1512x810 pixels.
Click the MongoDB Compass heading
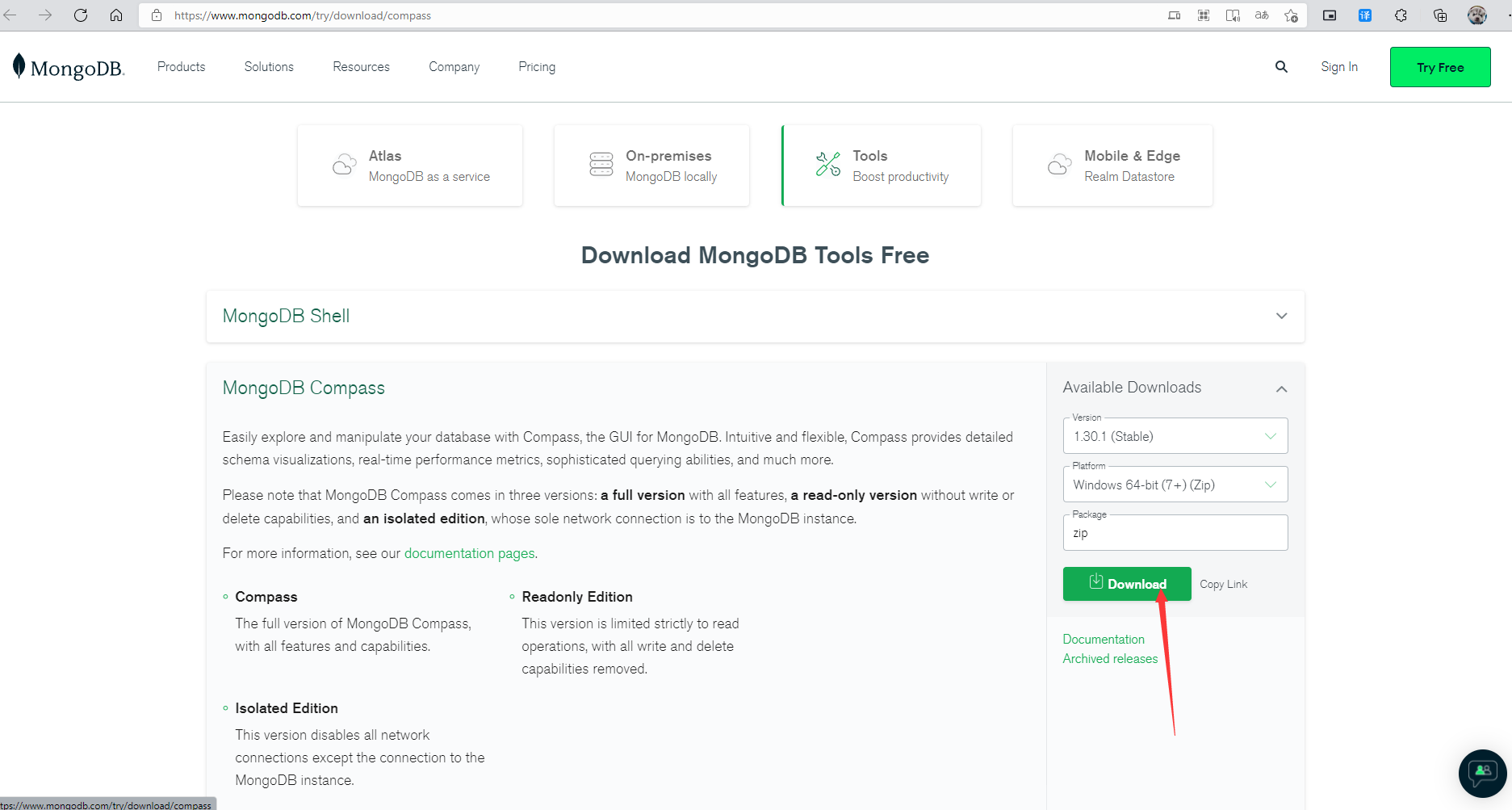tap(304, 388)
